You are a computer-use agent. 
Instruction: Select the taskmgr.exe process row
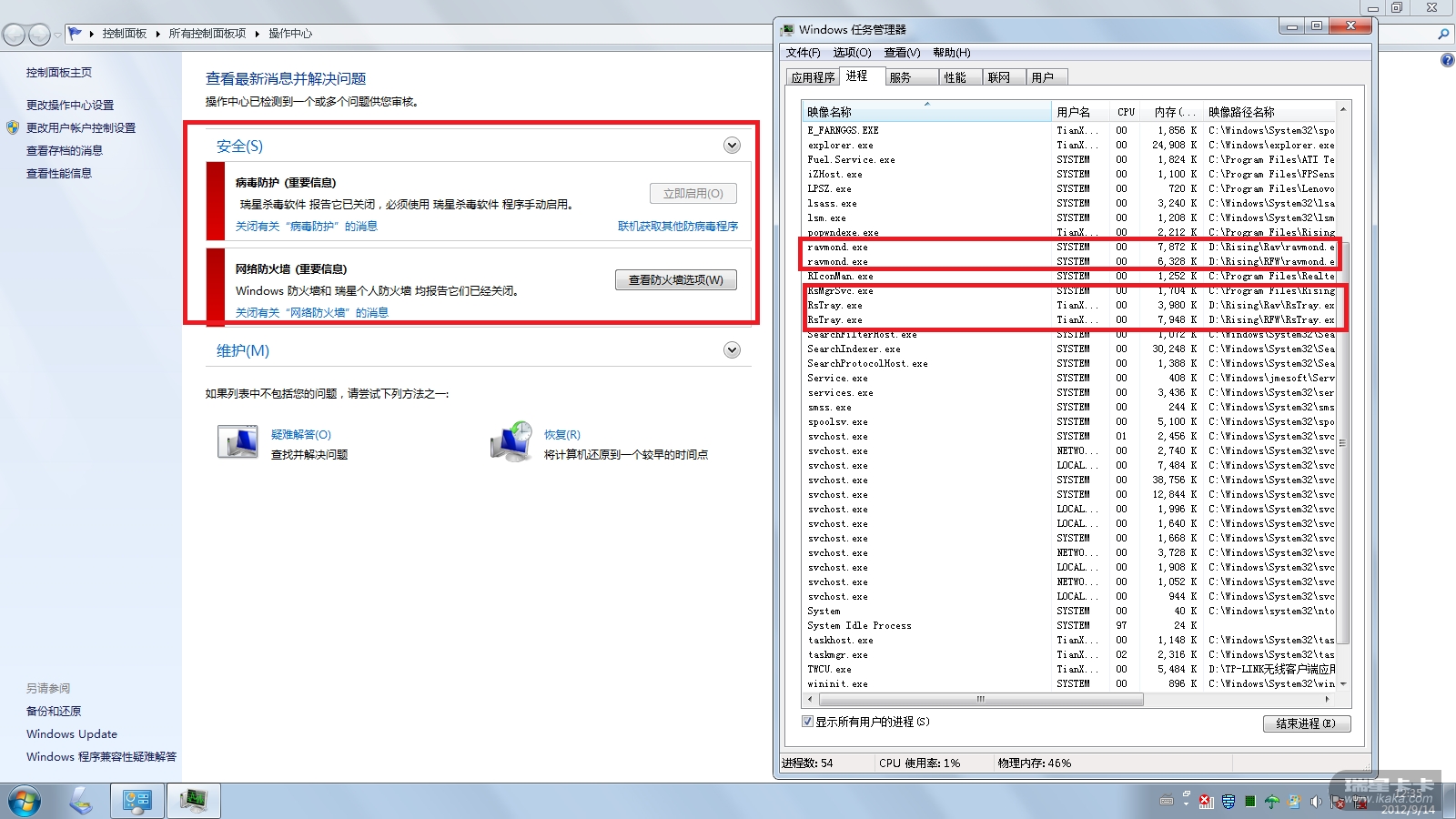click(x=1069, y=655)
